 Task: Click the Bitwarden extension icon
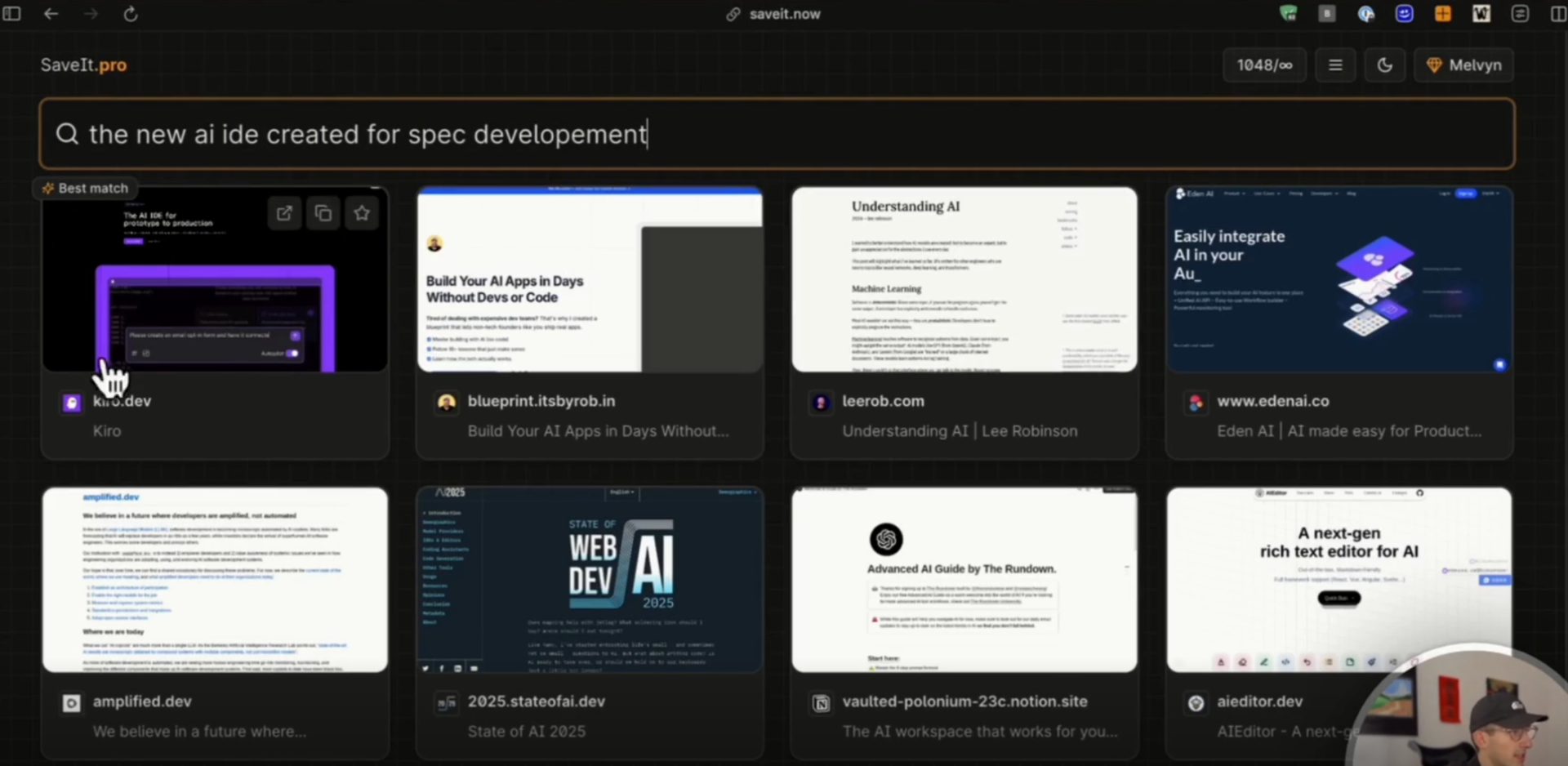[1327, 14]
